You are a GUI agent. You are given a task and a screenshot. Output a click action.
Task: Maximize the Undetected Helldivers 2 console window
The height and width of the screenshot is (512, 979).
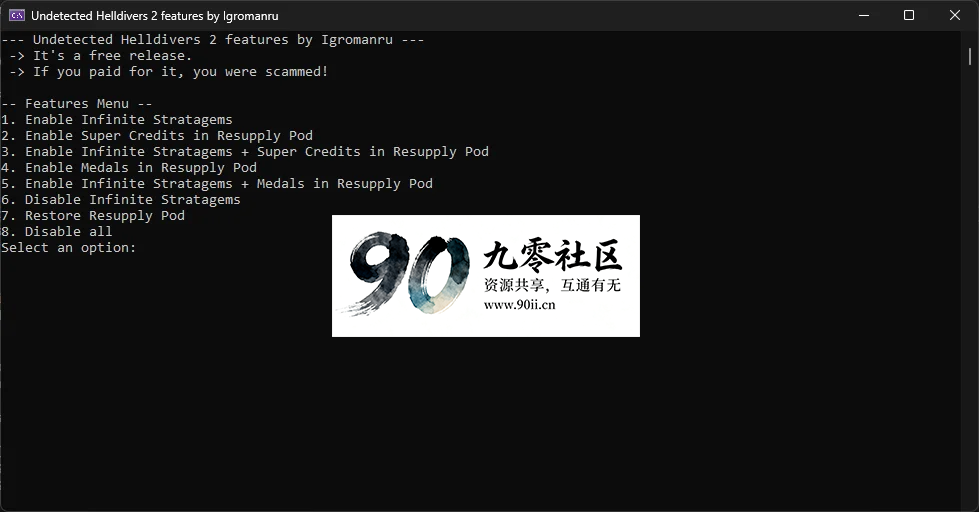pos(909,15)
